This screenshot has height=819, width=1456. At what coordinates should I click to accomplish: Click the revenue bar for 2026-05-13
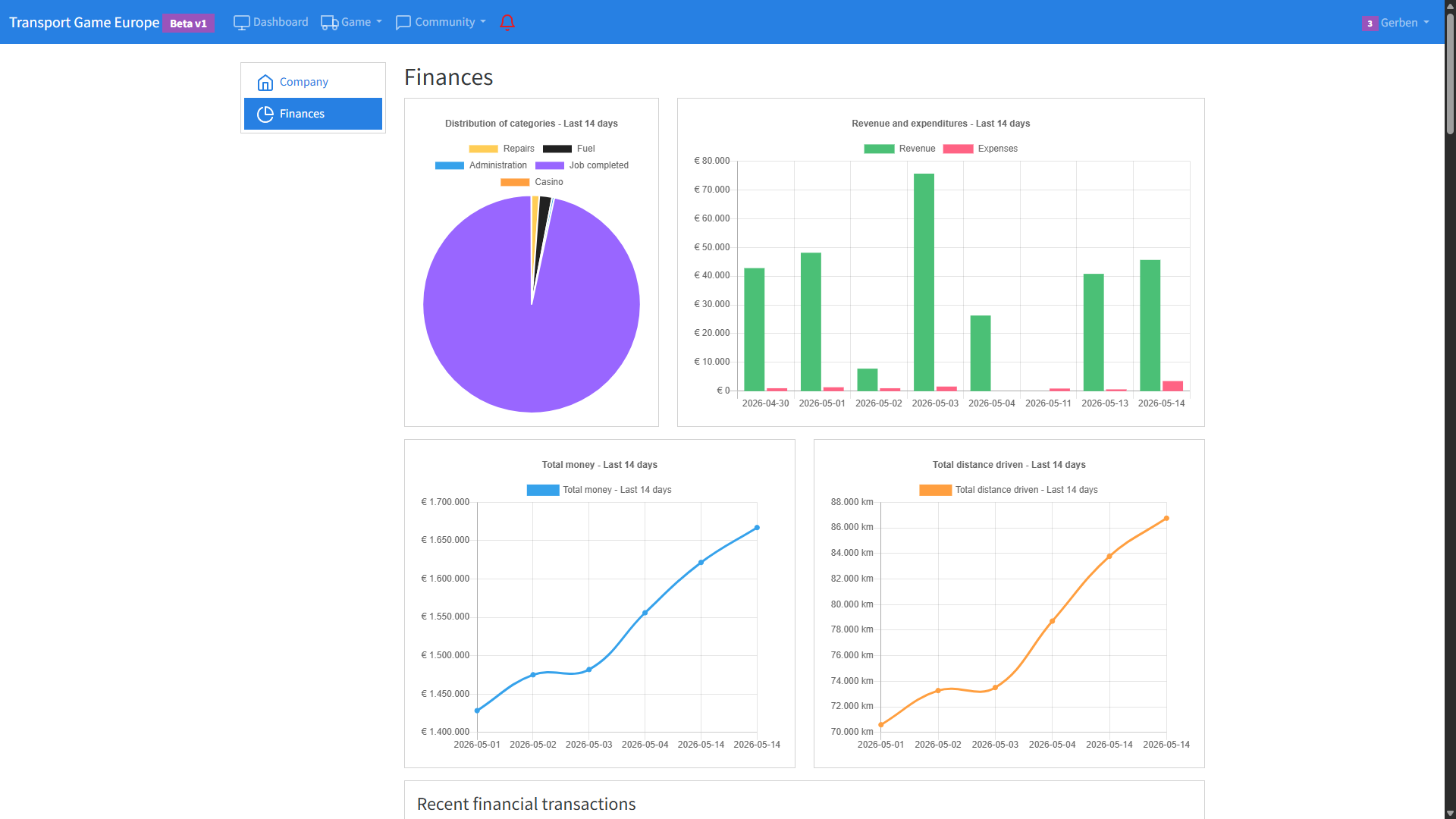pyautogui.click(x=1094, y=332)
